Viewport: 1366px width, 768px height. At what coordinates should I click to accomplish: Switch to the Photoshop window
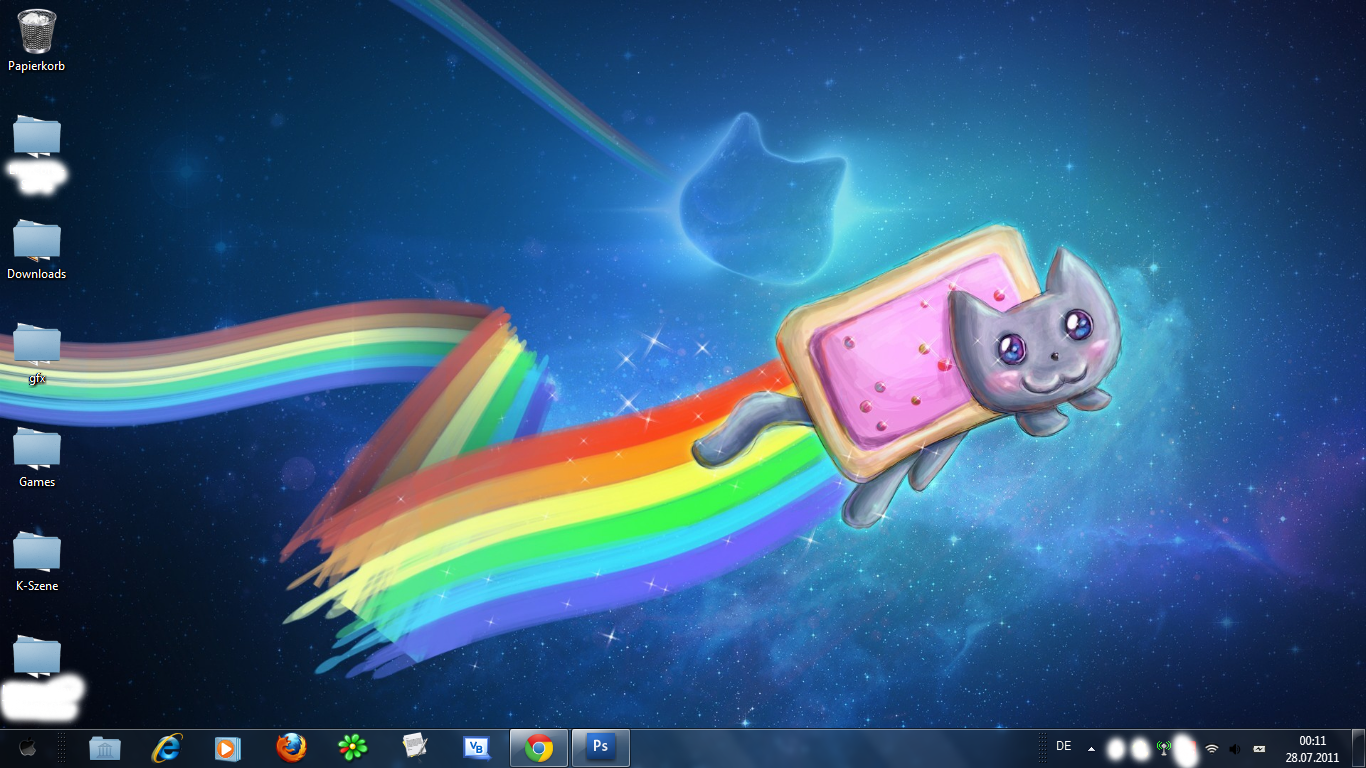pyautogui.click(x=601, y=747)
